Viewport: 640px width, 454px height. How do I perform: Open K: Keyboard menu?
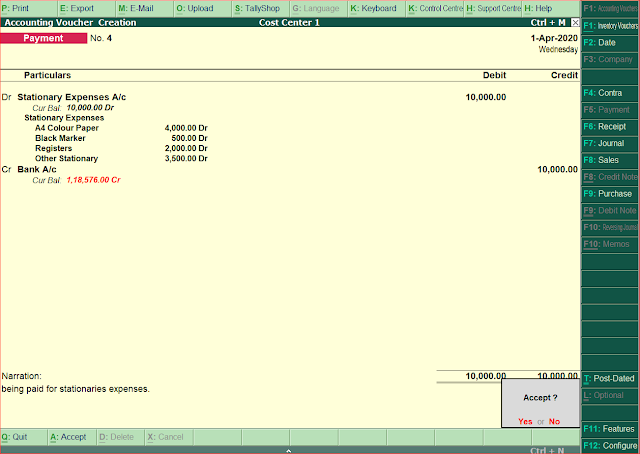coord(378,8)
